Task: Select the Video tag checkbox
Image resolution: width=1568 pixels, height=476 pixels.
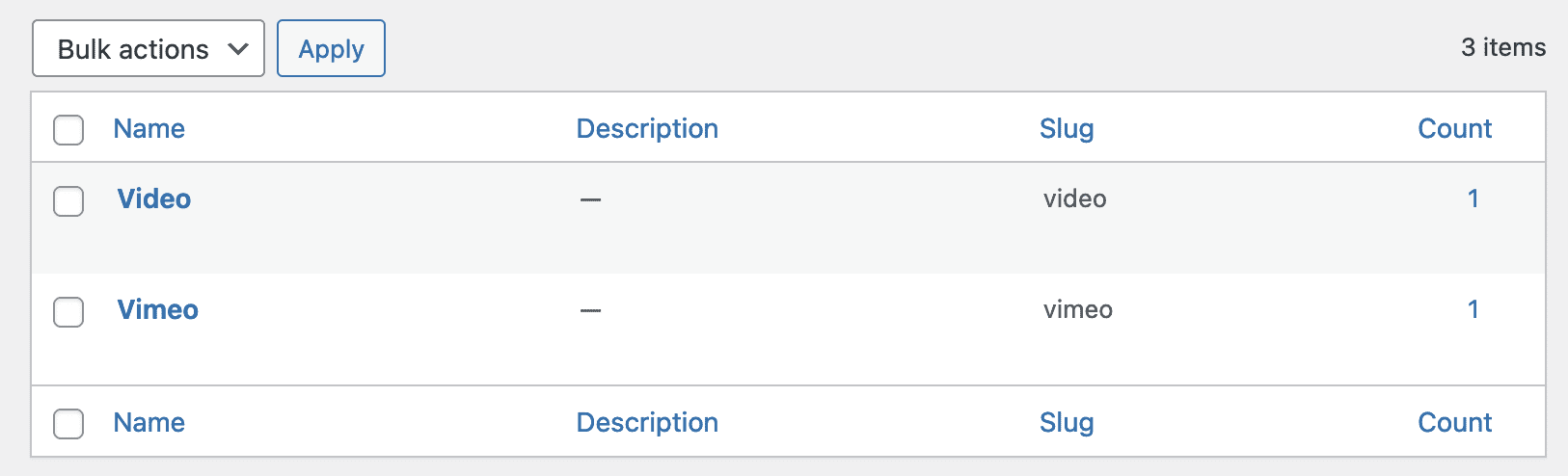Action: click(68, 201)
